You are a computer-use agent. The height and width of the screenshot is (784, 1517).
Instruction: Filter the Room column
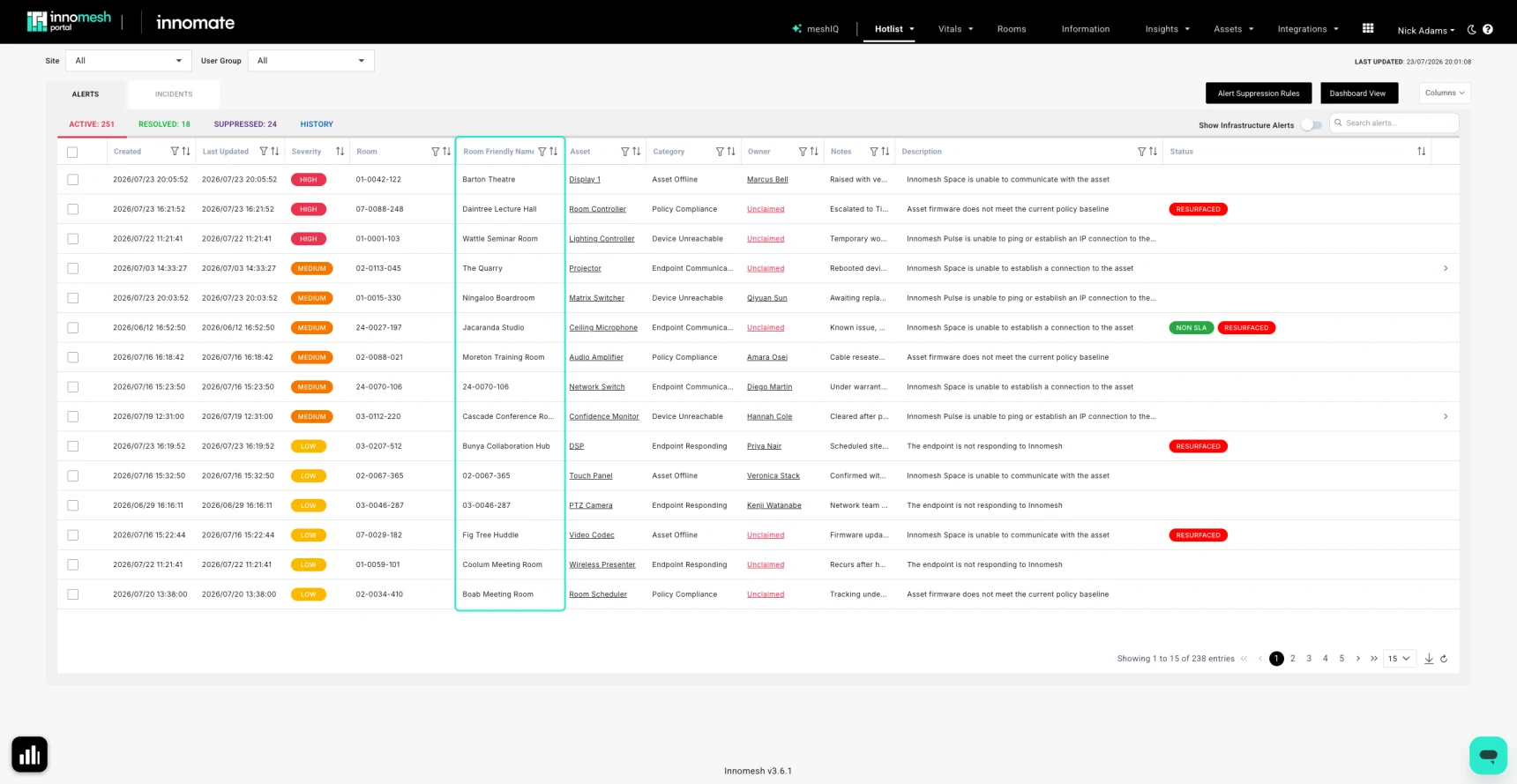pyautogui.click(x=436, y=152)
